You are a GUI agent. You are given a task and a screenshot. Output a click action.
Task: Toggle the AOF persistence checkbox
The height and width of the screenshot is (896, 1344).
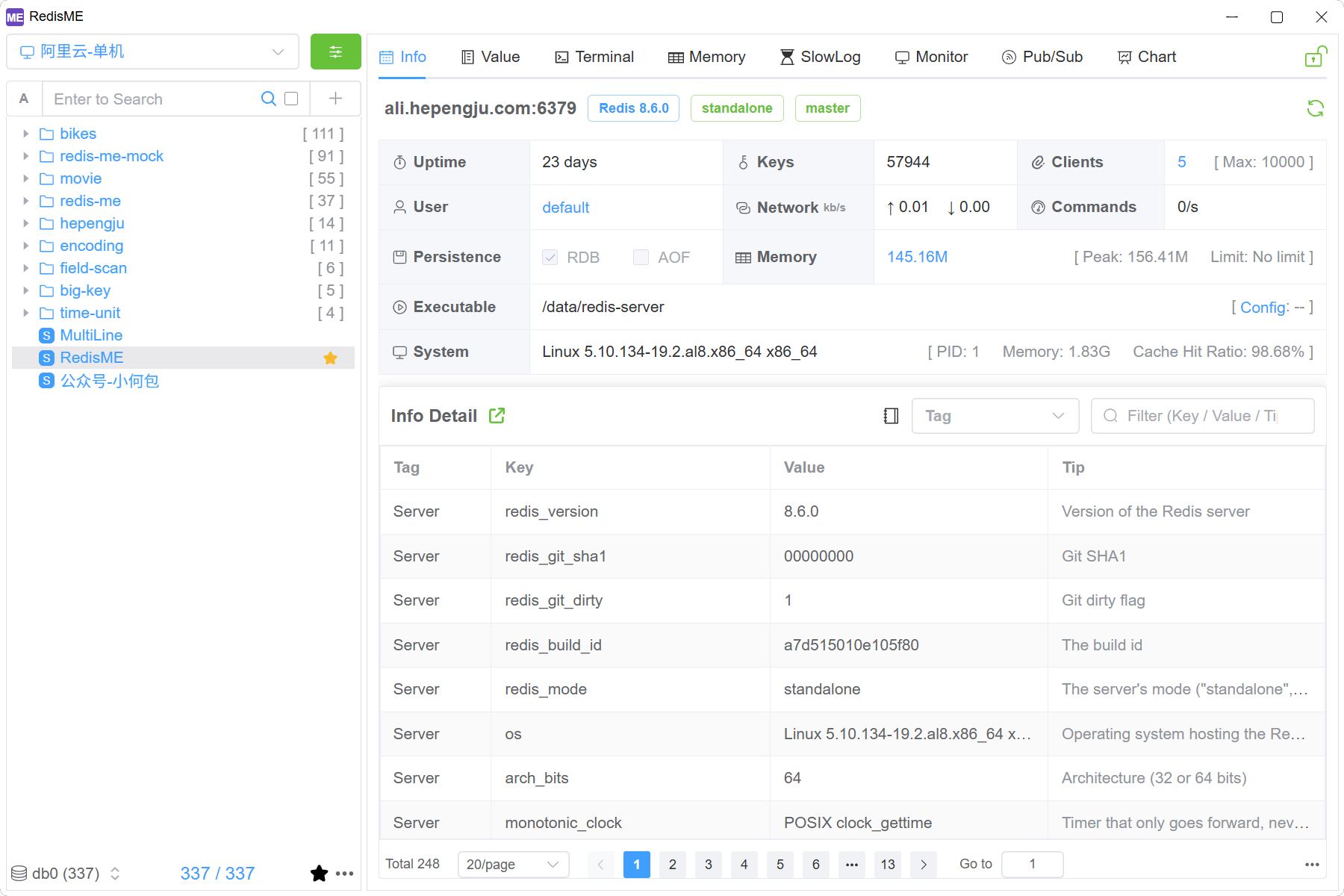coord(641,257)
